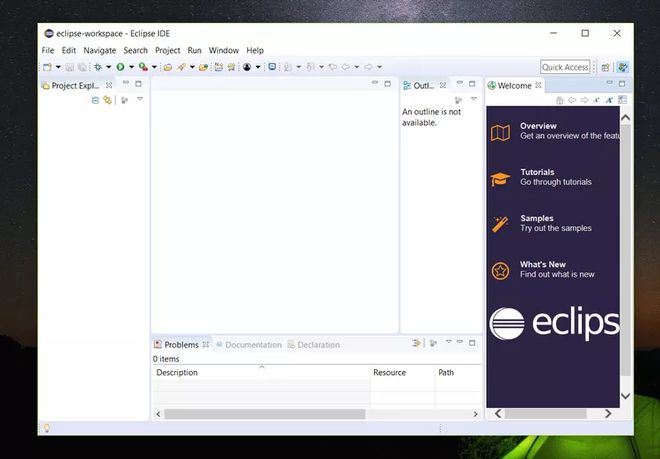
Task: Click Welcome page back arrow icon
Action: (572, 100)
